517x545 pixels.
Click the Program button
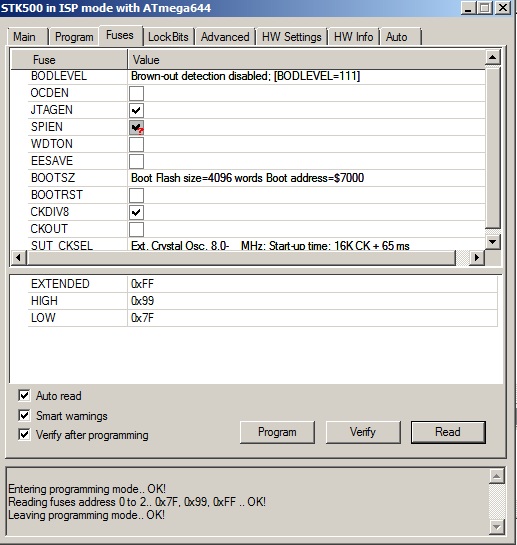click(277, 432)
